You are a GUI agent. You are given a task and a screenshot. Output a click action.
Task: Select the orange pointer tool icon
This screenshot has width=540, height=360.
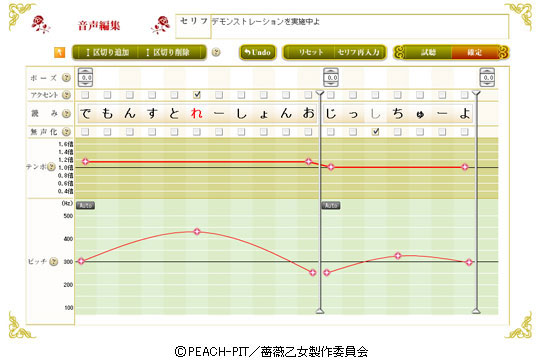(60, 52)
